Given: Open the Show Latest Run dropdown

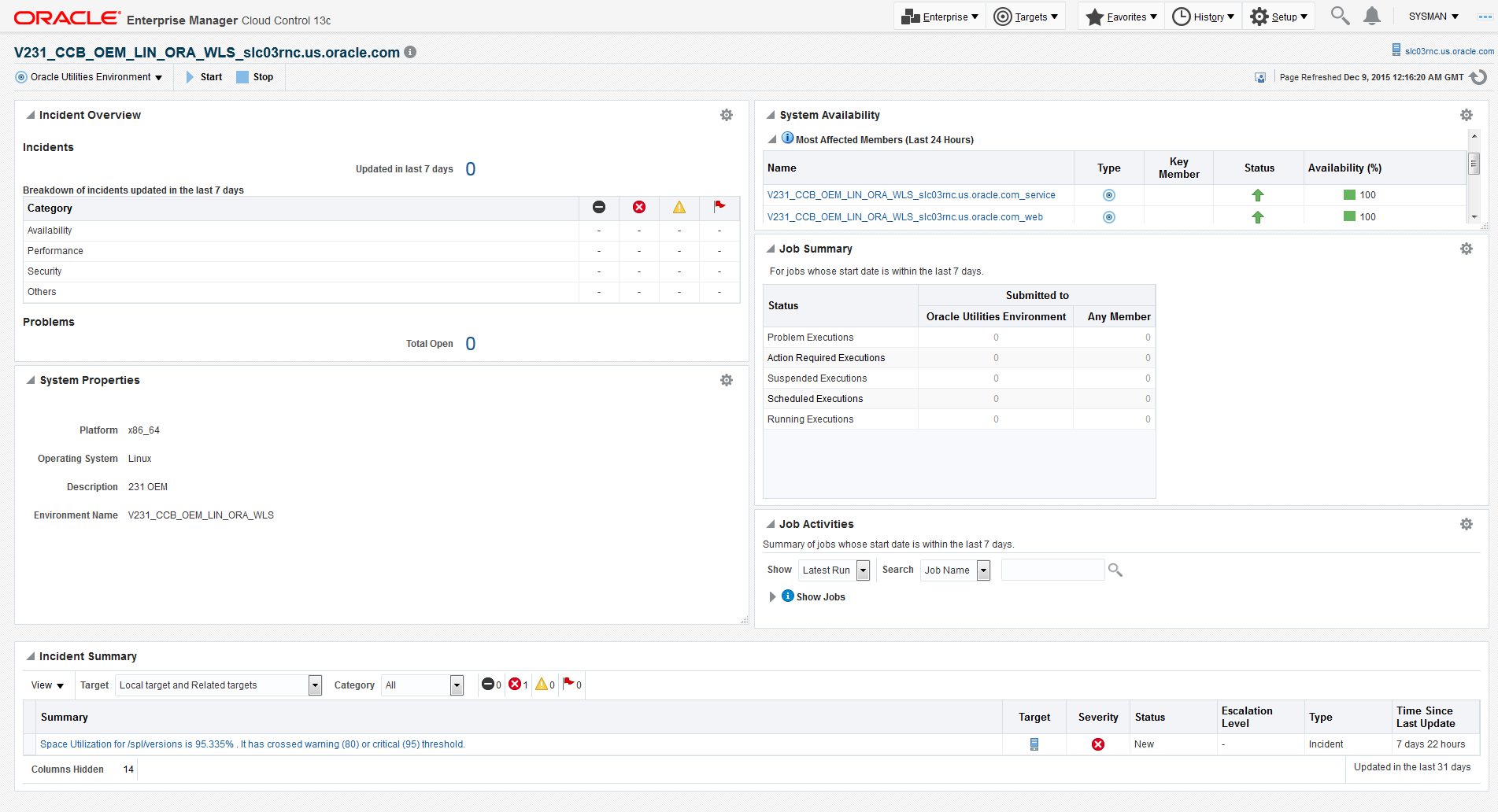Looking at the screenshot, I should tap(834, 570).
